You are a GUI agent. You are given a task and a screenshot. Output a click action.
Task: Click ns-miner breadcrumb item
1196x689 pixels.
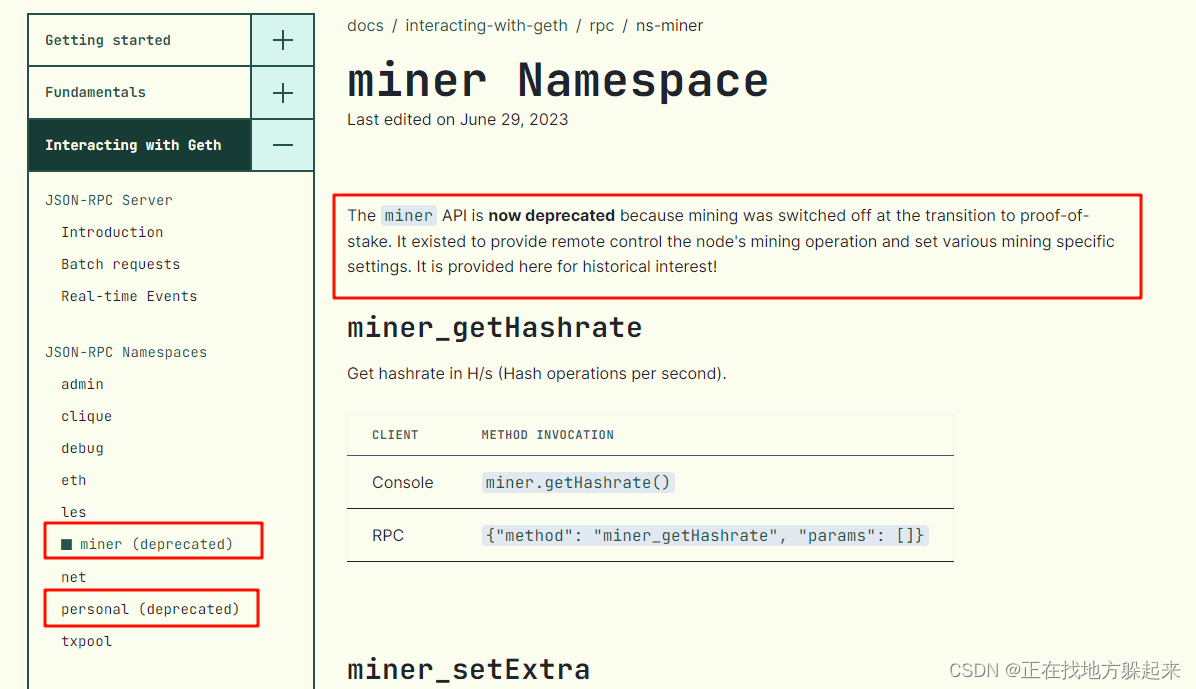[x=669, y=26]
